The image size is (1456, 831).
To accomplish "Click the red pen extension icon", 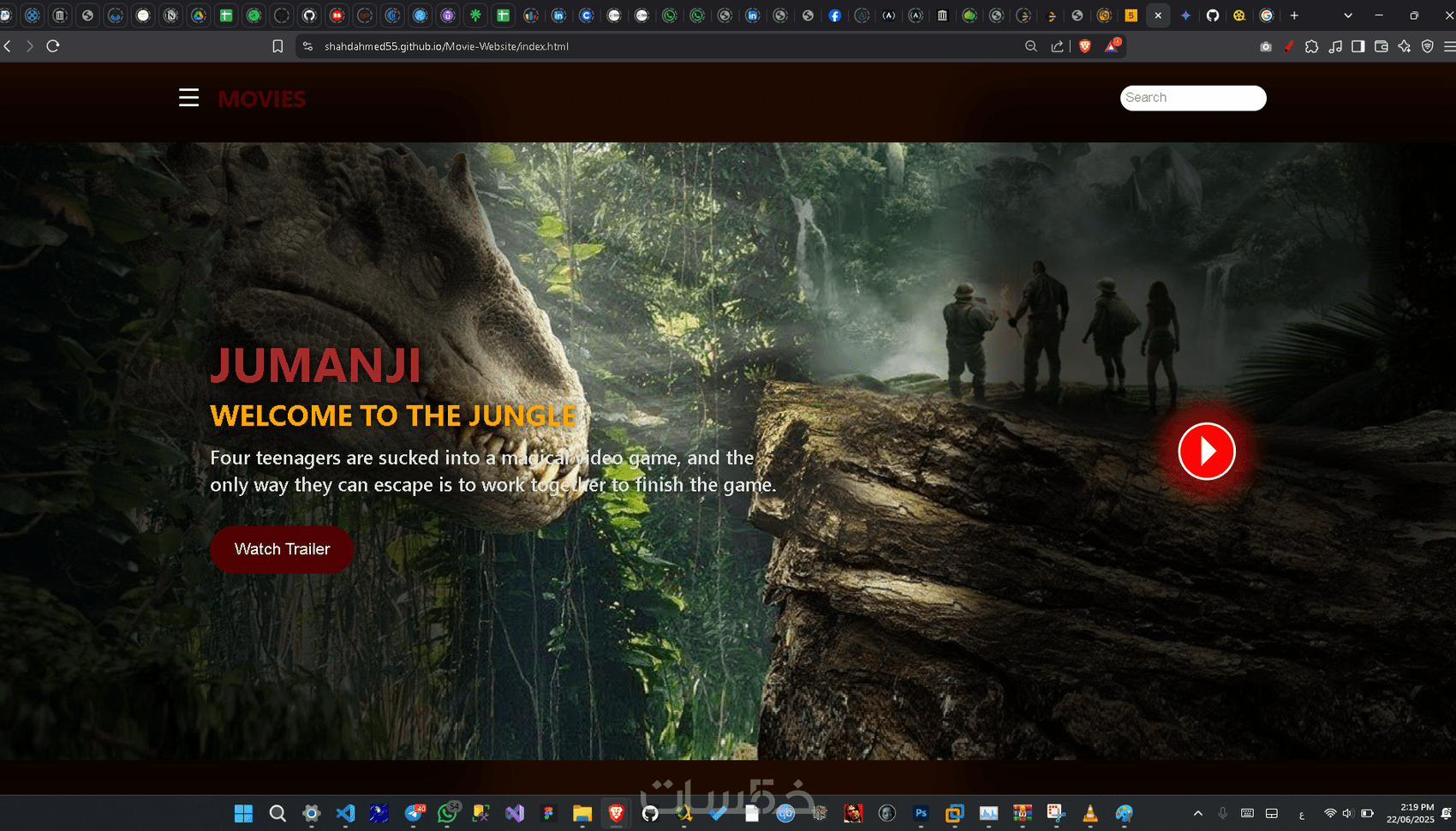I will tap(1289, 46).
